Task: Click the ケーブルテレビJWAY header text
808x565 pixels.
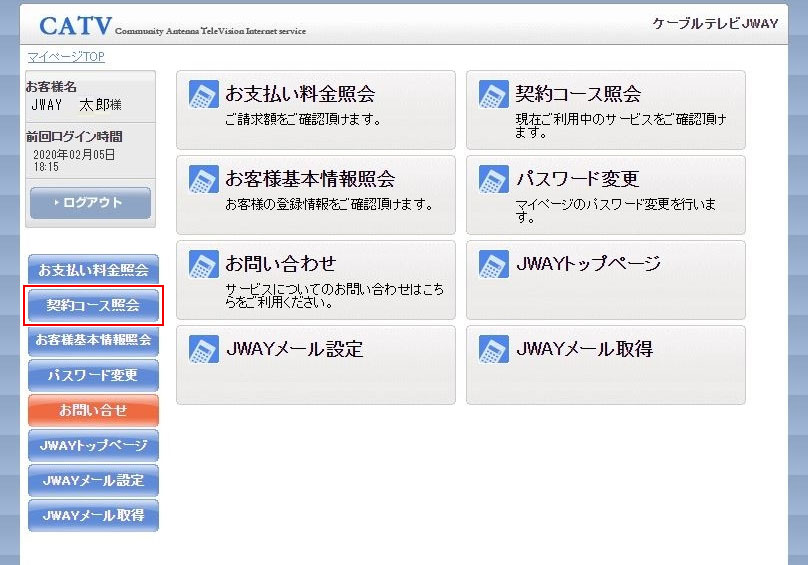Action: tap(715, 24)
